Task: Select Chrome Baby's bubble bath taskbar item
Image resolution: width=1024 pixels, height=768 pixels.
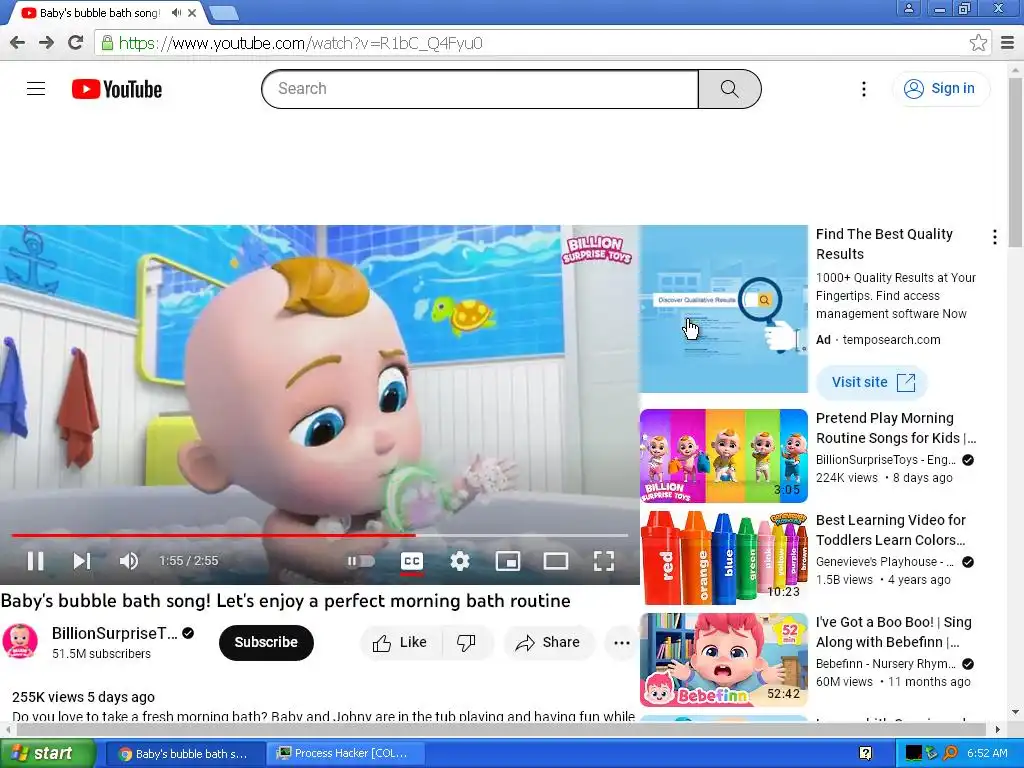Action: (x=185, y=754)
